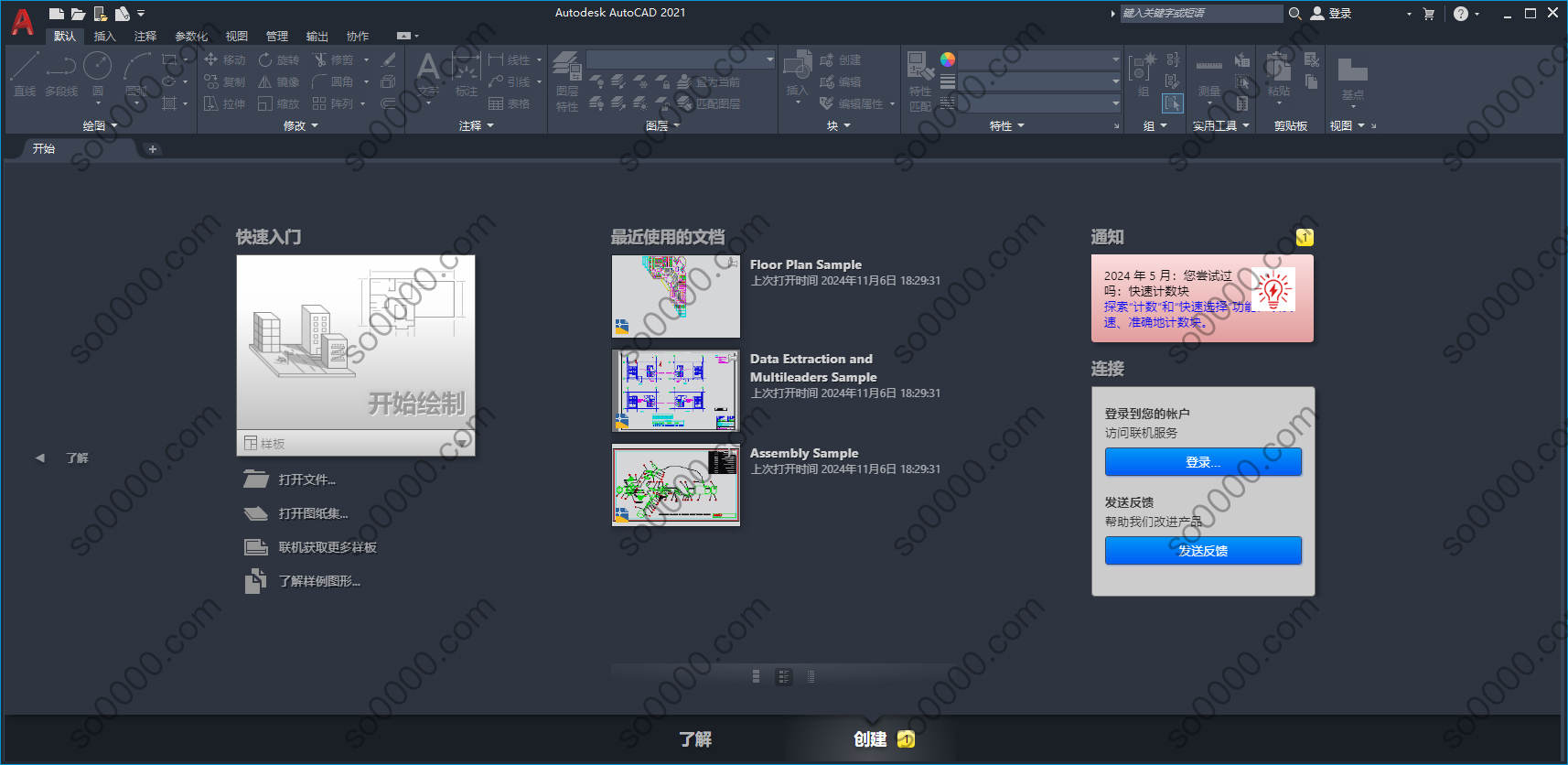Select the Scale (缩放) tool
Image resolution: width=1568 pixels, height=765 pixels.
tap(279, 103)
